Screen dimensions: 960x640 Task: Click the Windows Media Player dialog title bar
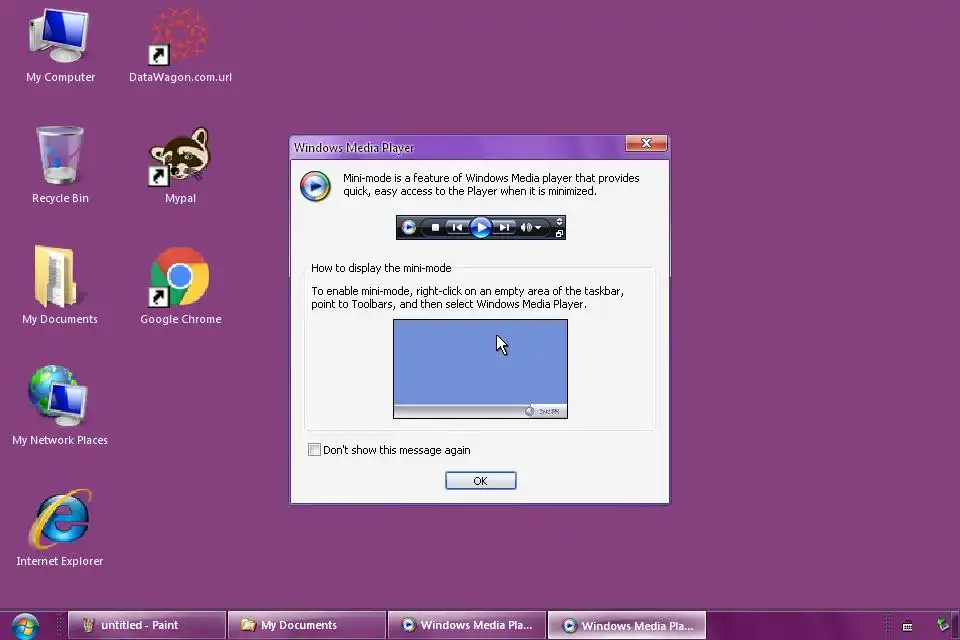point(459,148)
